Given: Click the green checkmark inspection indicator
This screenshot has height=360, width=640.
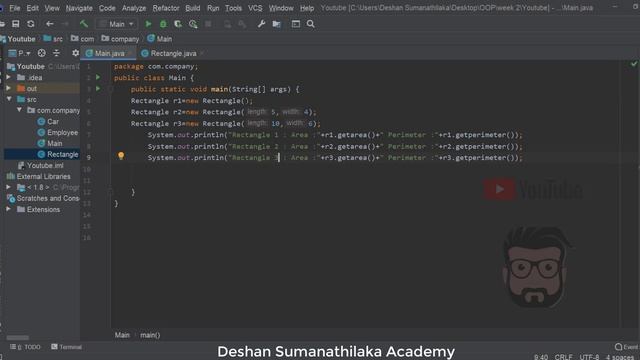Looking at the screenshot, I should click(x=634, y=64).
